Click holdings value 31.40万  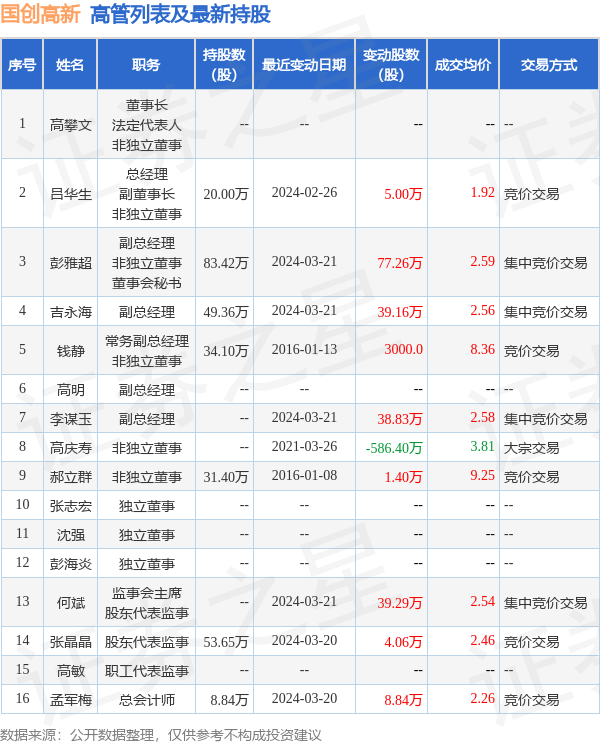tap(226, 477)
